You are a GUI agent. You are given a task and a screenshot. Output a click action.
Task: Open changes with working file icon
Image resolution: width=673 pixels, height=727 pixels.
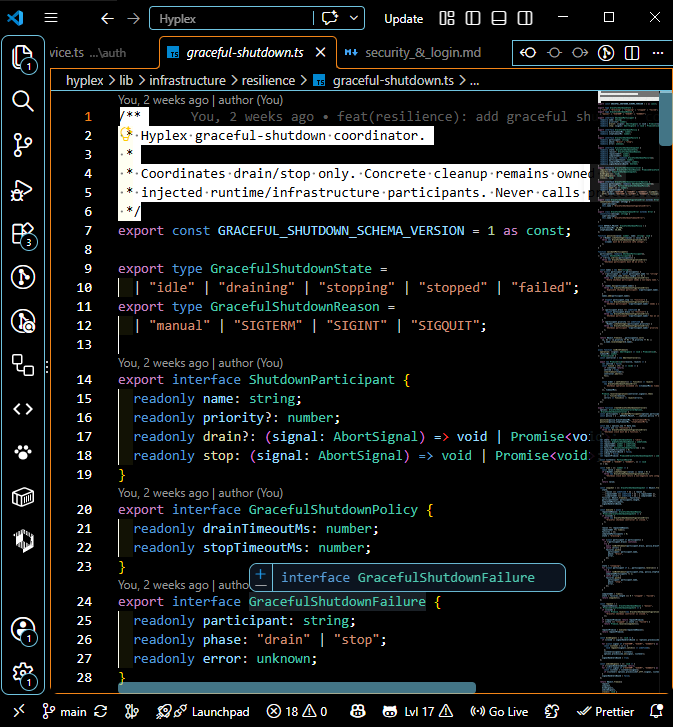pos(554,53)
